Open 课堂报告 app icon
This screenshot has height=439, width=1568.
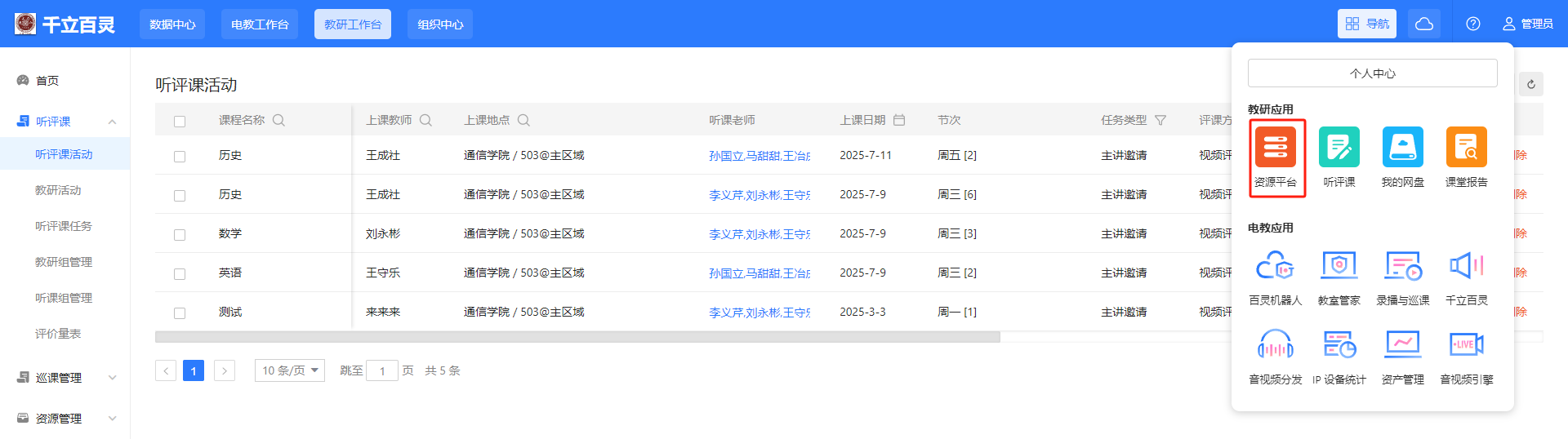coord(1466,148)
